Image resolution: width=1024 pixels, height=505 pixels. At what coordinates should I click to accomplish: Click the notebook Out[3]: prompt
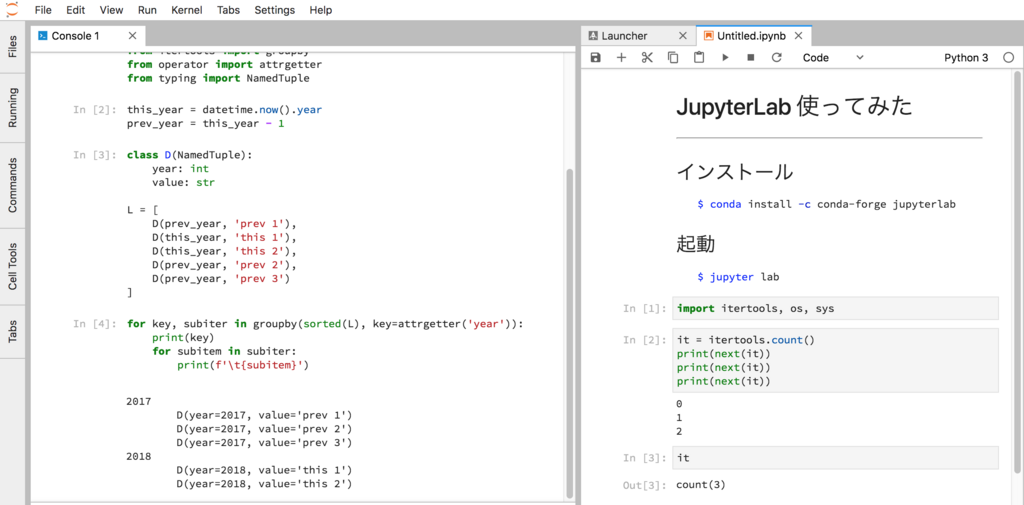click(x=645, y=485)
